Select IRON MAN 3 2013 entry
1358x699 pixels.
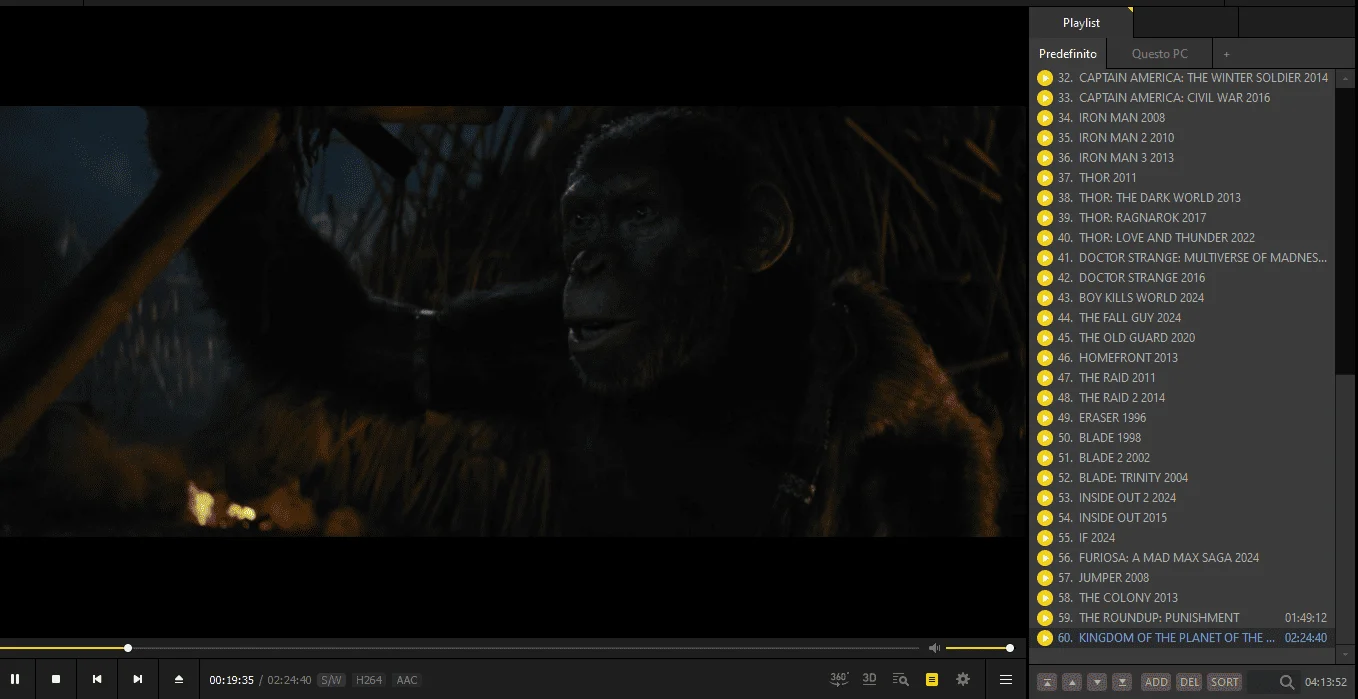tap(1183, 158)
